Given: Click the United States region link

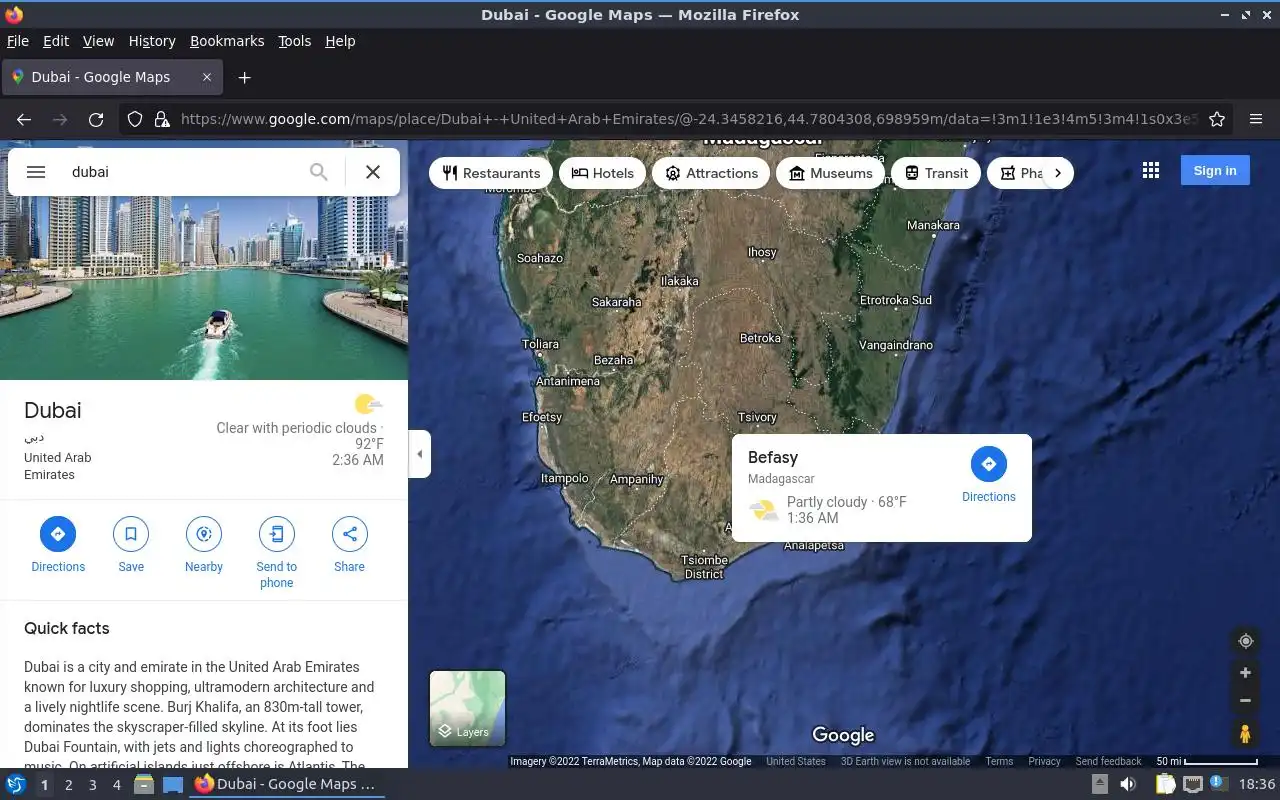Looking at the screenshot, I should click(x=796, y=762).
